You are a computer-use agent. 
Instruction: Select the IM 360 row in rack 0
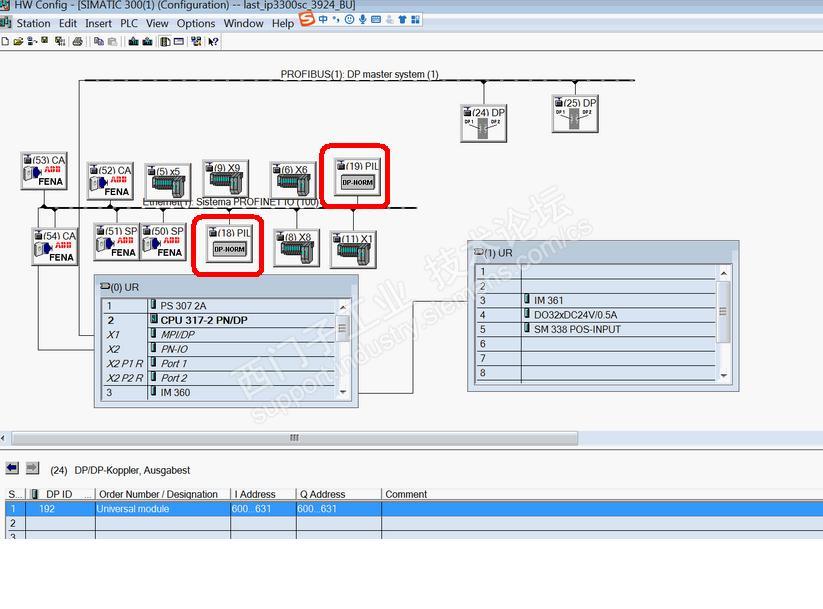click(x=219, y=392)
